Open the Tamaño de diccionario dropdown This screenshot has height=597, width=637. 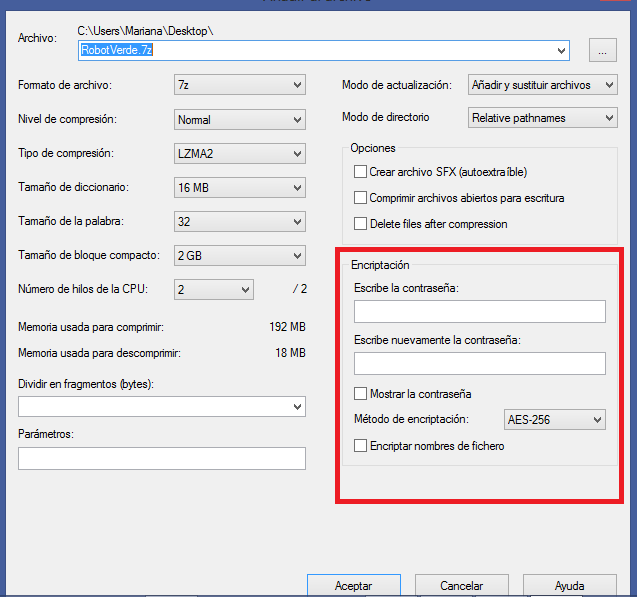point(240,188)
